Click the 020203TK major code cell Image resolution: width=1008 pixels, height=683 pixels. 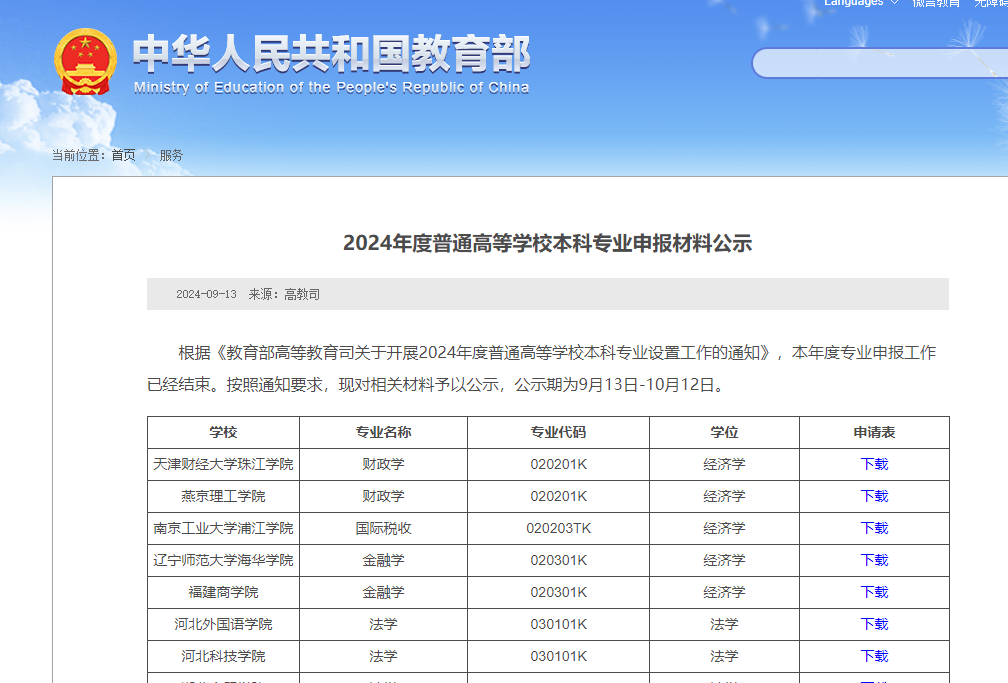pos(559,529)
